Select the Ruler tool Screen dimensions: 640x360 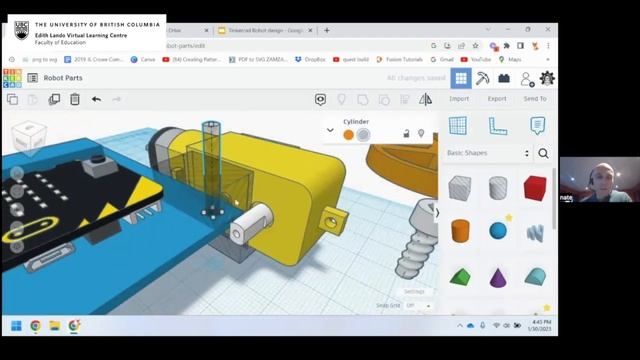click(498, 126)
